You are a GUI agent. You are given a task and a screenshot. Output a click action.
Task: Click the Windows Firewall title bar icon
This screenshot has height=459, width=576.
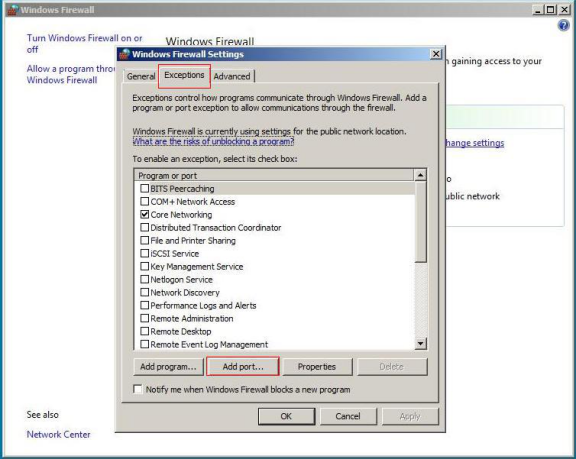point(13,10)
